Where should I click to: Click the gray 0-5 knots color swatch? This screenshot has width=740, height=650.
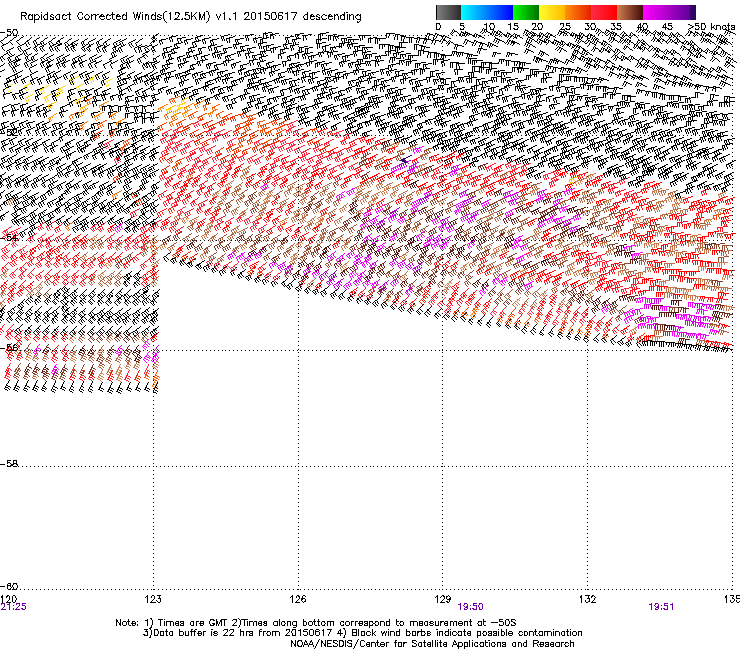[448, 12]
